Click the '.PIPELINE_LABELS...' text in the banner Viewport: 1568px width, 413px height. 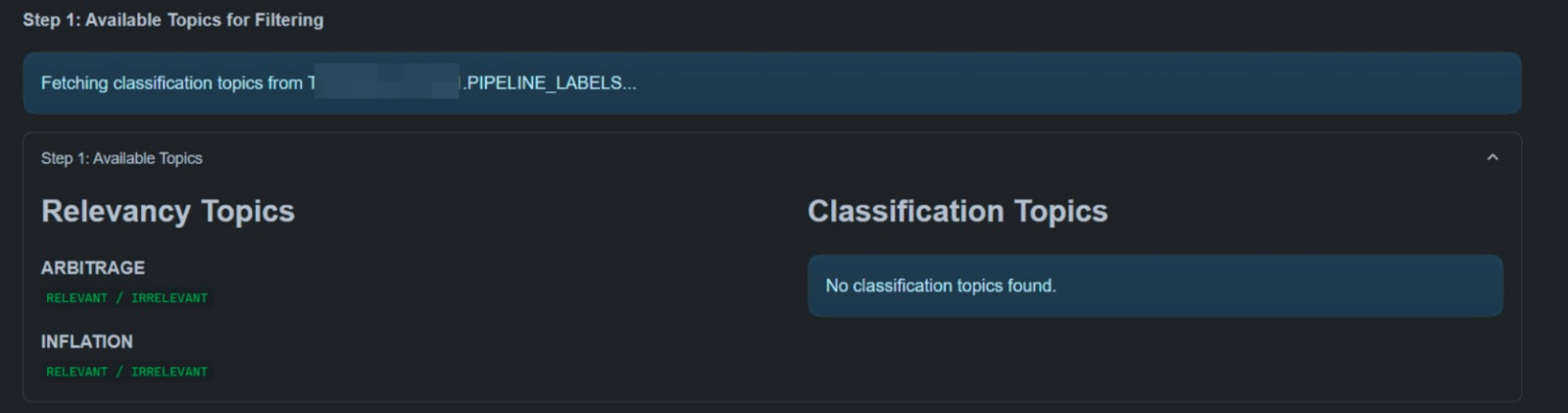[x=550, y=83]
